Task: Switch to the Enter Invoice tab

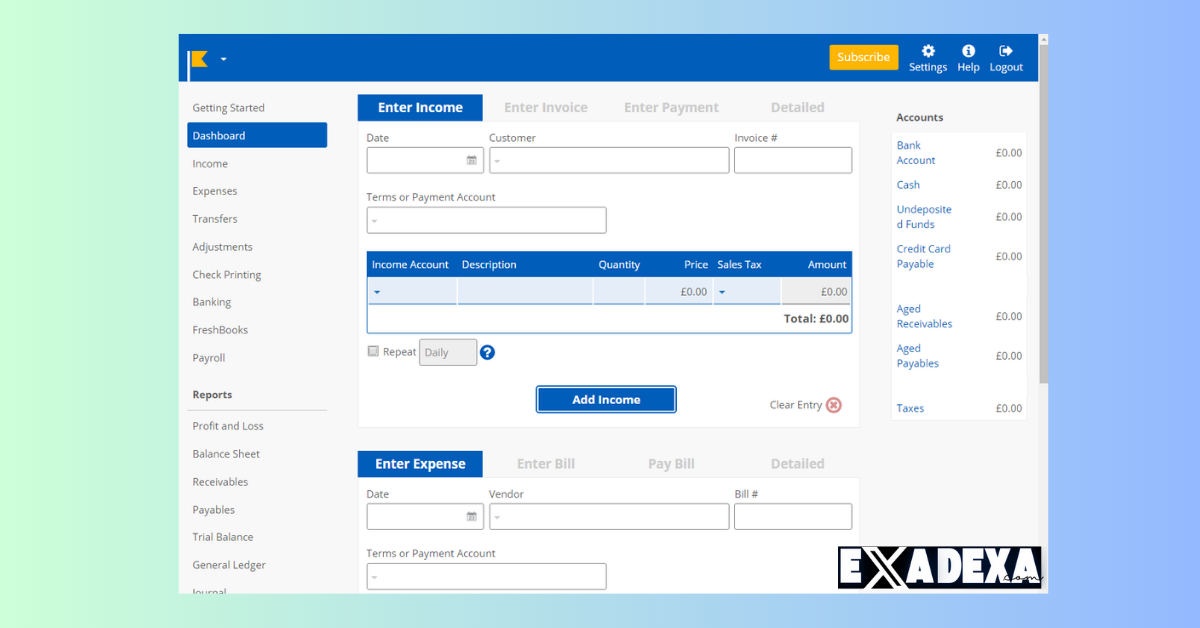Action: 546,107
